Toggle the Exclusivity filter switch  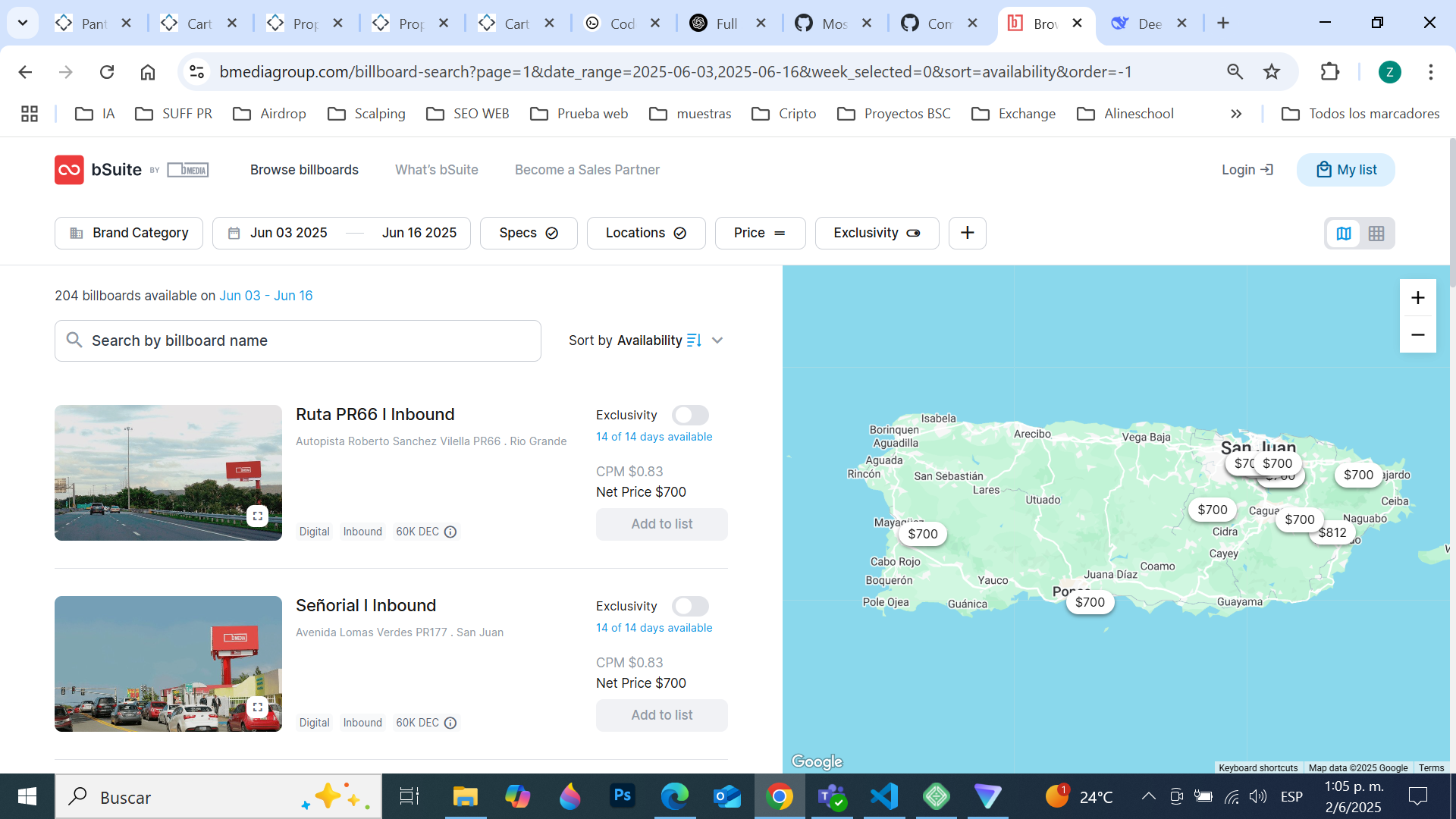[913, 234]
